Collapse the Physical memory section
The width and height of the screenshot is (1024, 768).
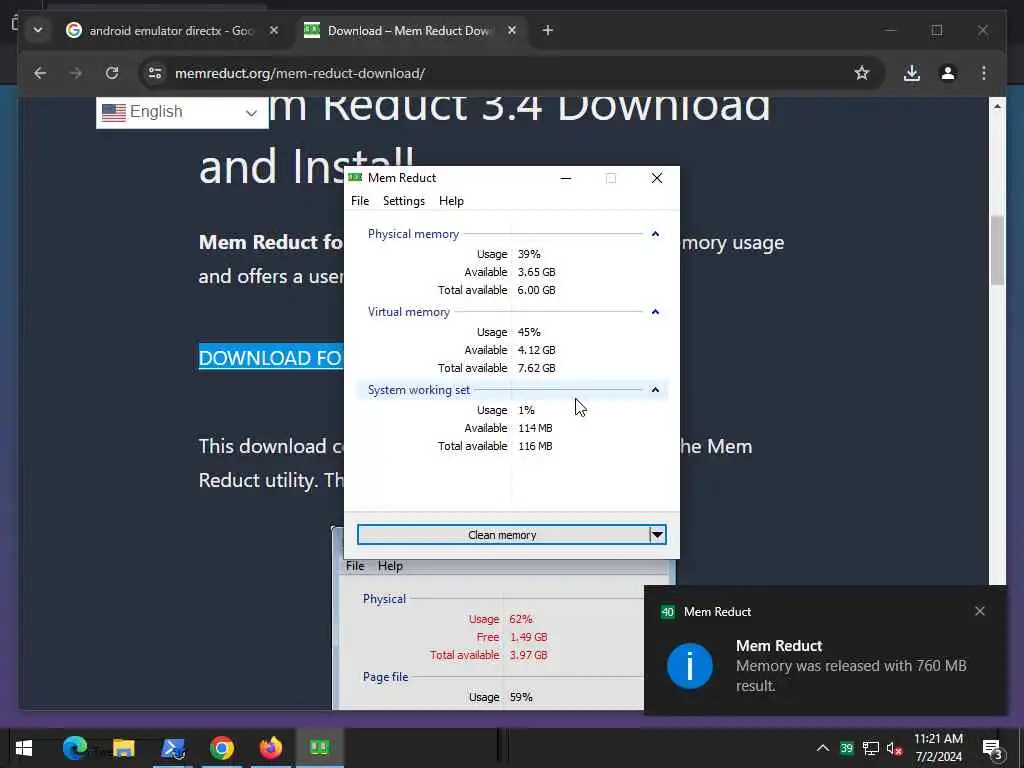[655, 234]
